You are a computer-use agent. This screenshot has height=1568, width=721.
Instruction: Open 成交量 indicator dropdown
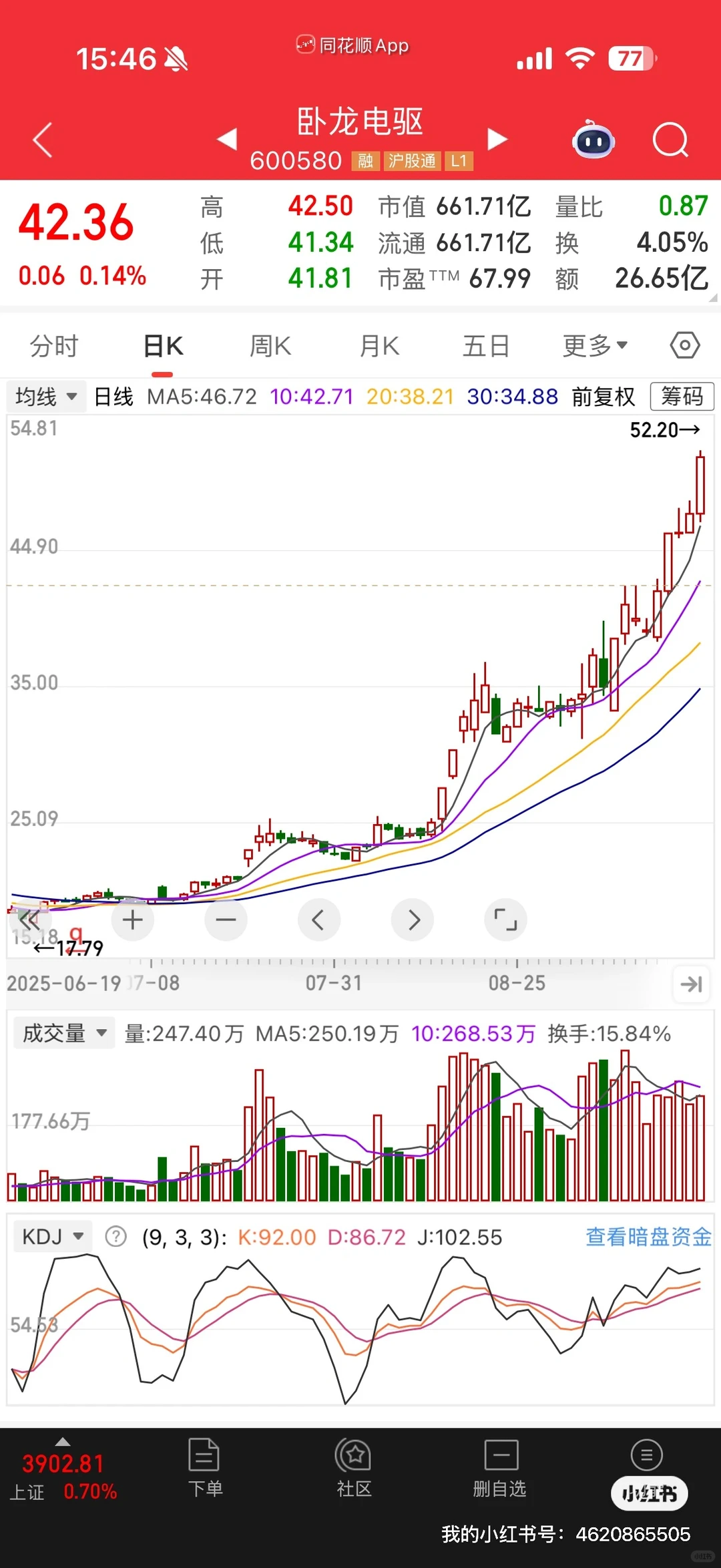pos(64,1033)
